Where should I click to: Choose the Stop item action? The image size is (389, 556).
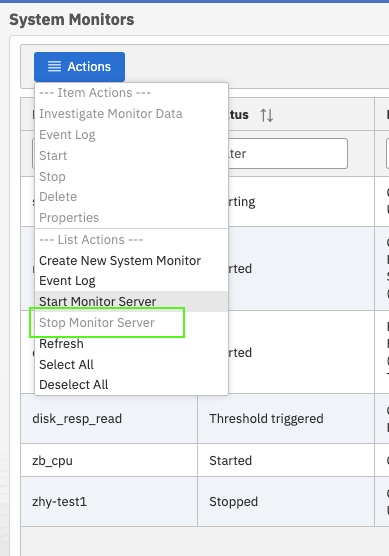tap(52, 177)
